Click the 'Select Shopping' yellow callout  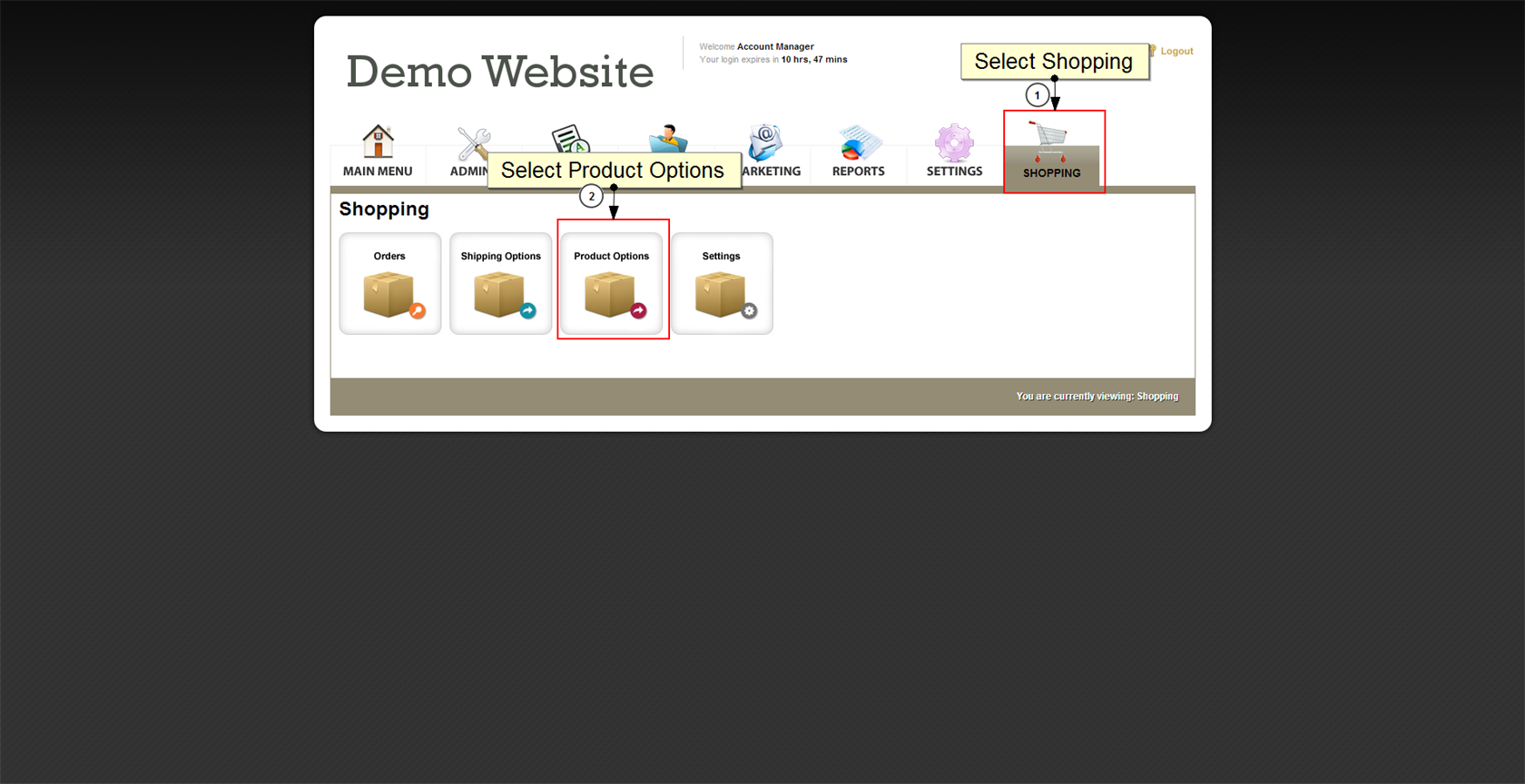1054,62
